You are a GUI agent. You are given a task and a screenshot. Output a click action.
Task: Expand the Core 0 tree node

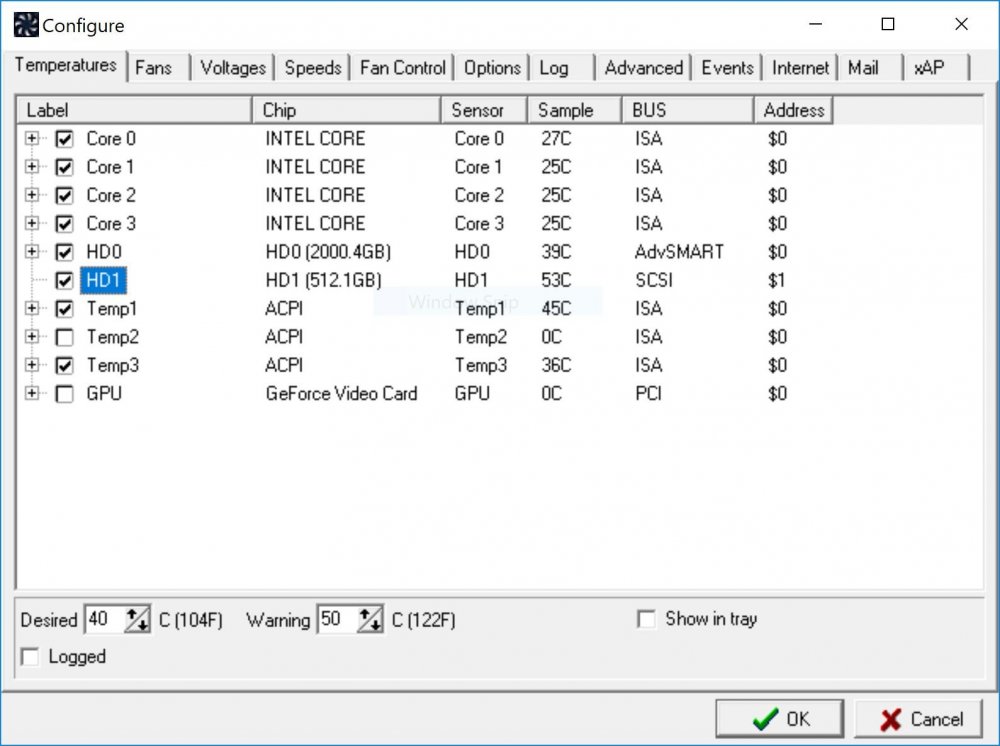(31, 138)
